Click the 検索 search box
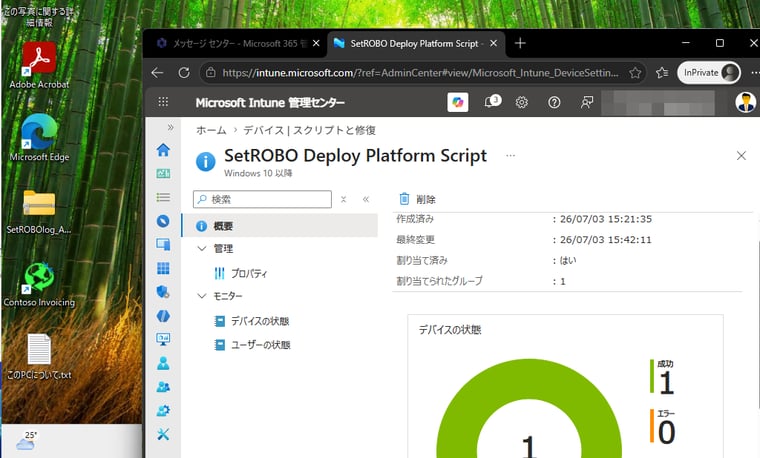This screenshot has height=458, width=760. pos(262,199)
